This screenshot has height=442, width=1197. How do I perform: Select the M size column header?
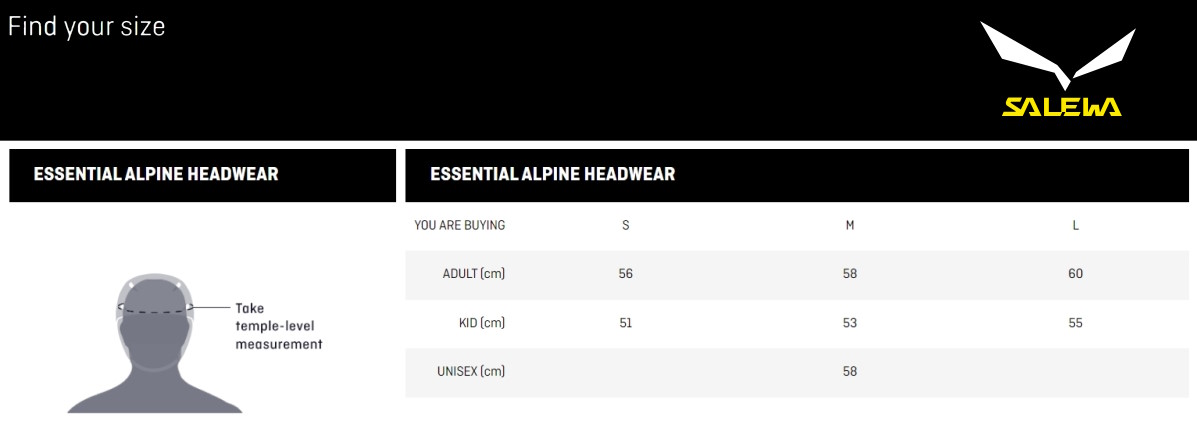850,225
